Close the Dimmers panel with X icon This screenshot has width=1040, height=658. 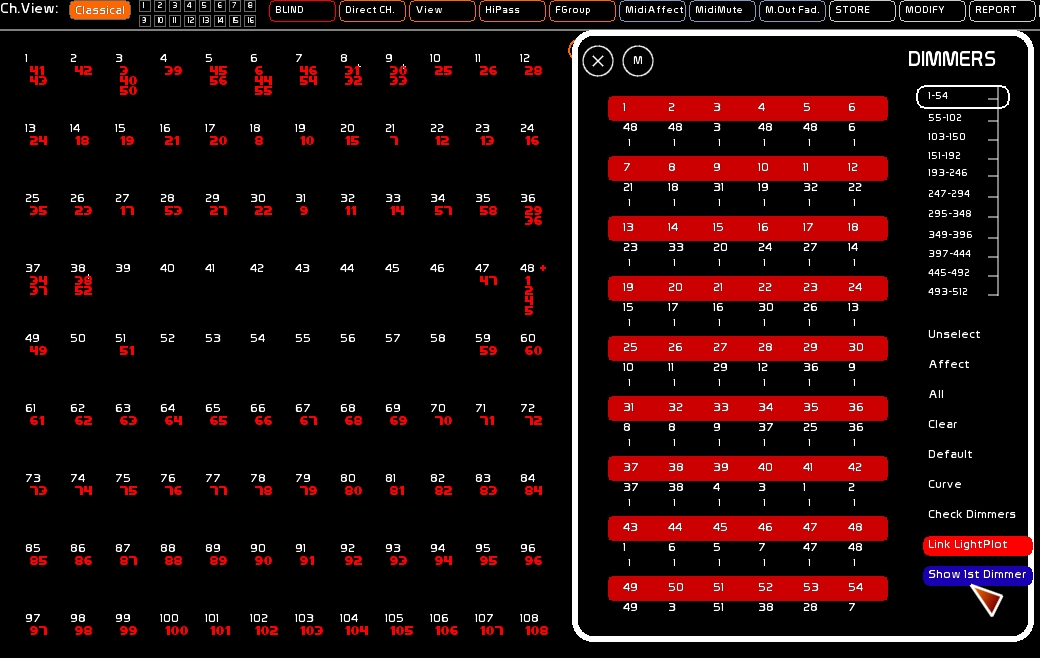[x=598, y=61]
